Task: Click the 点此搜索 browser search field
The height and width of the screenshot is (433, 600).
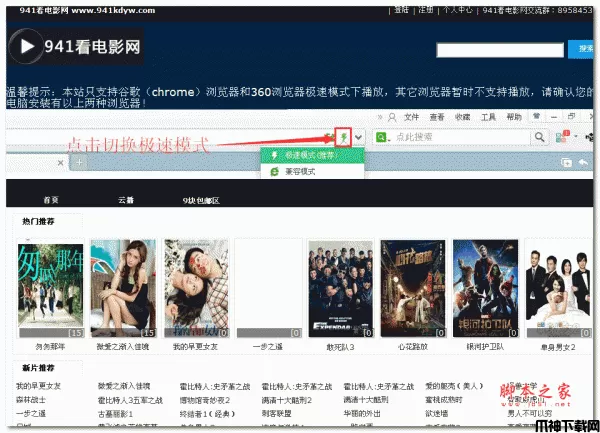Action: pos(461,137)
